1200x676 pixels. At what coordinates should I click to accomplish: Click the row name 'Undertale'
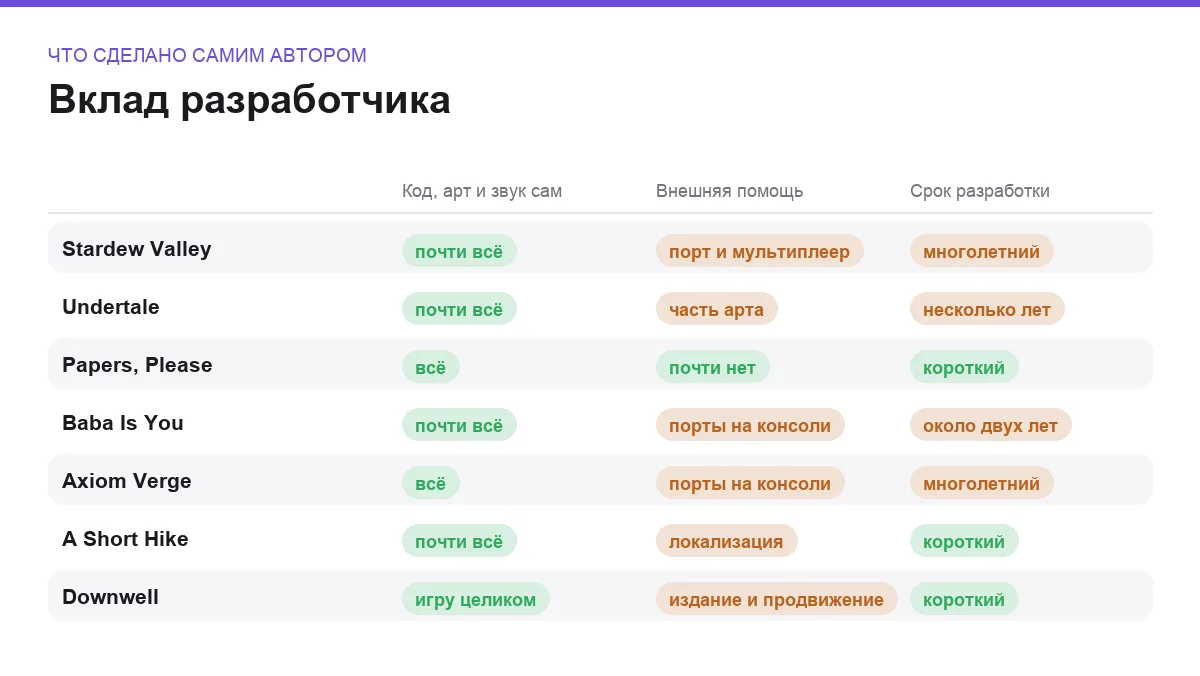click(111, 307)
